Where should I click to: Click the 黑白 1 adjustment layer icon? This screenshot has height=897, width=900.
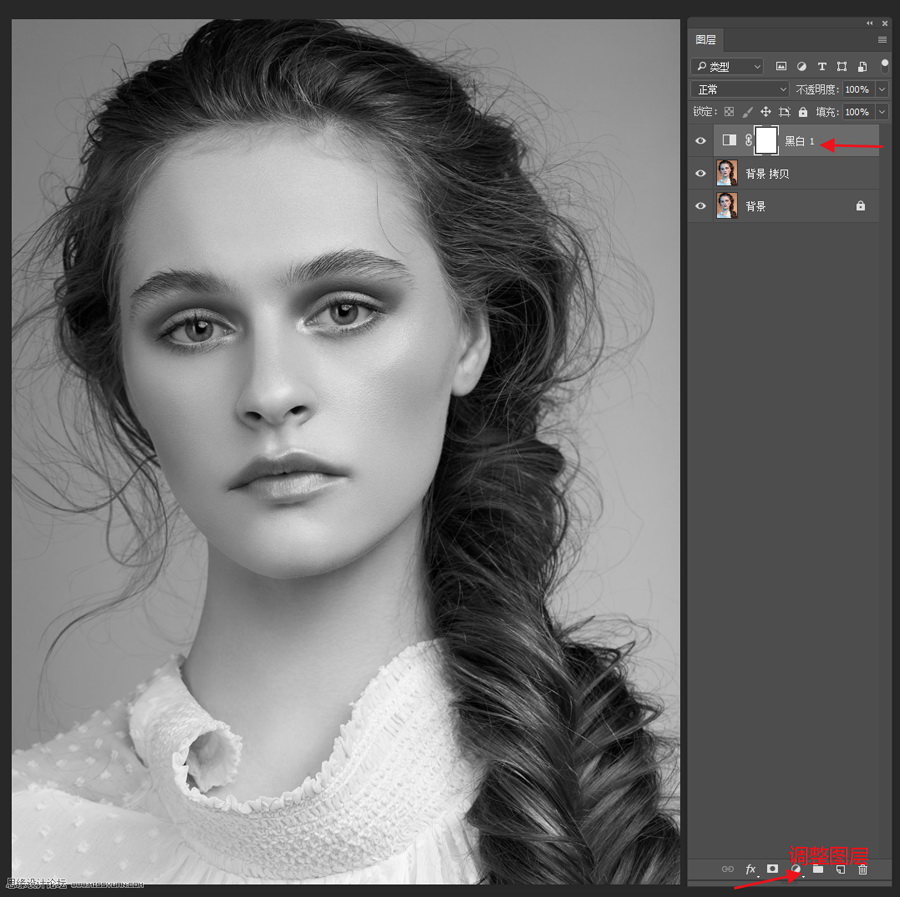(729, 139)
